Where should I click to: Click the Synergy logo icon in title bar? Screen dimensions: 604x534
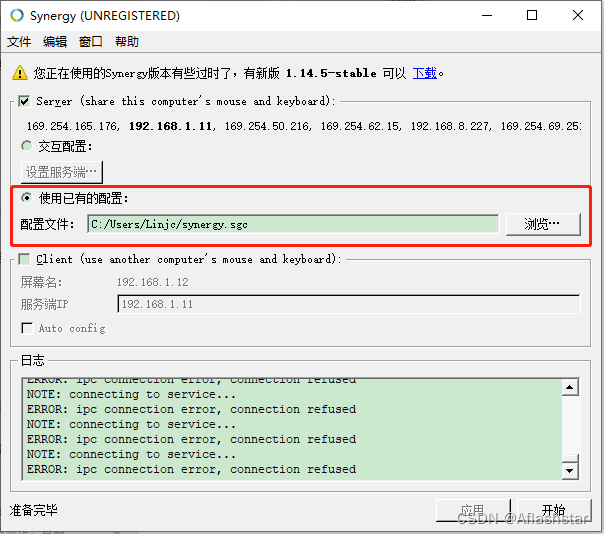17,15
